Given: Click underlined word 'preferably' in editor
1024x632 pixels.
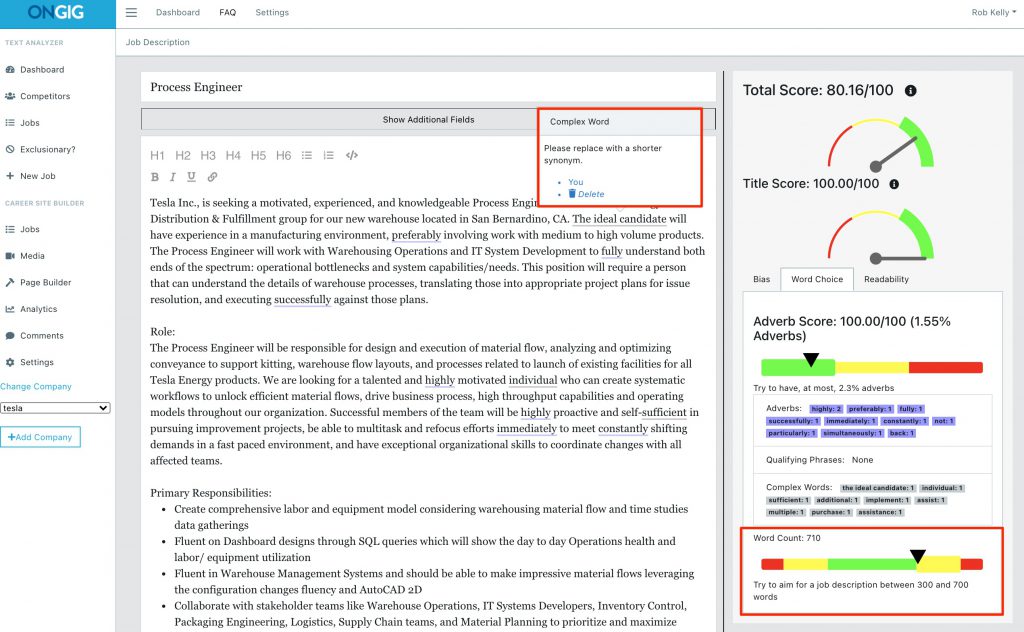Looking at the screenshot, I should click(x=416, y=235).
